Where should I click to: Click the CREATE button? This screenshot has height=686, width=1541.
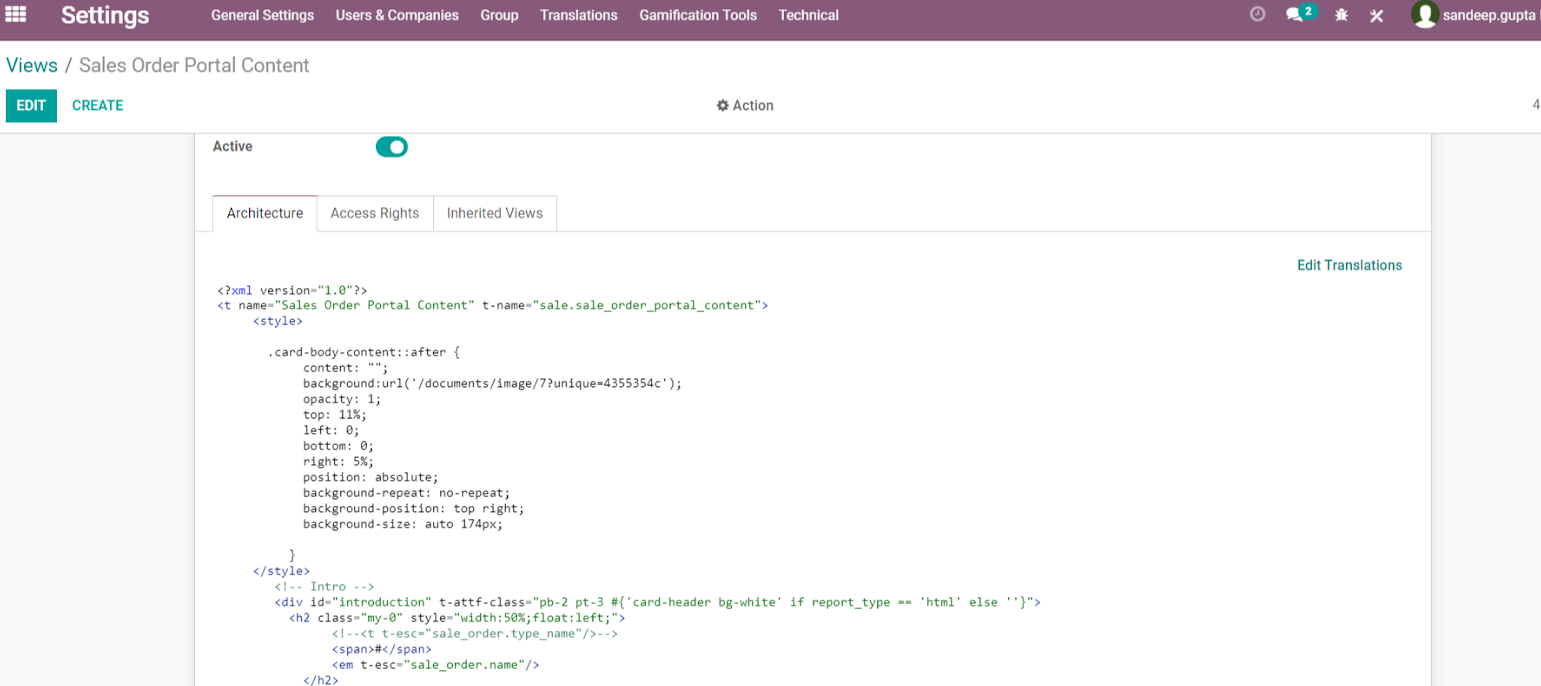tap(98, 106)
